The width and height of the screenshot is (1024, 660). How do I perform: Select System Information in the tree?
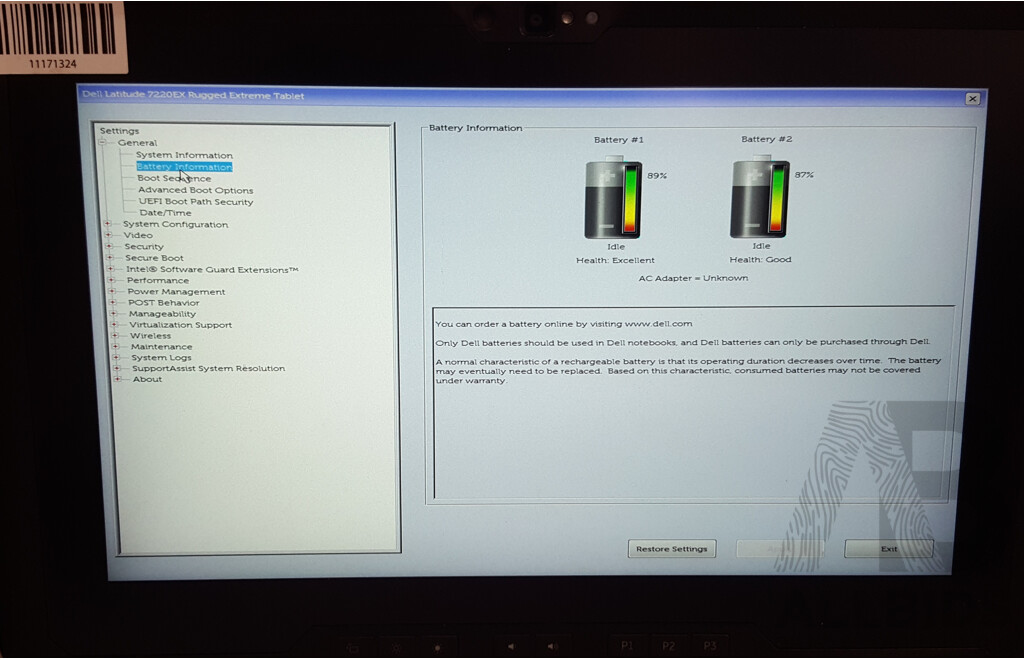[184, 155]
